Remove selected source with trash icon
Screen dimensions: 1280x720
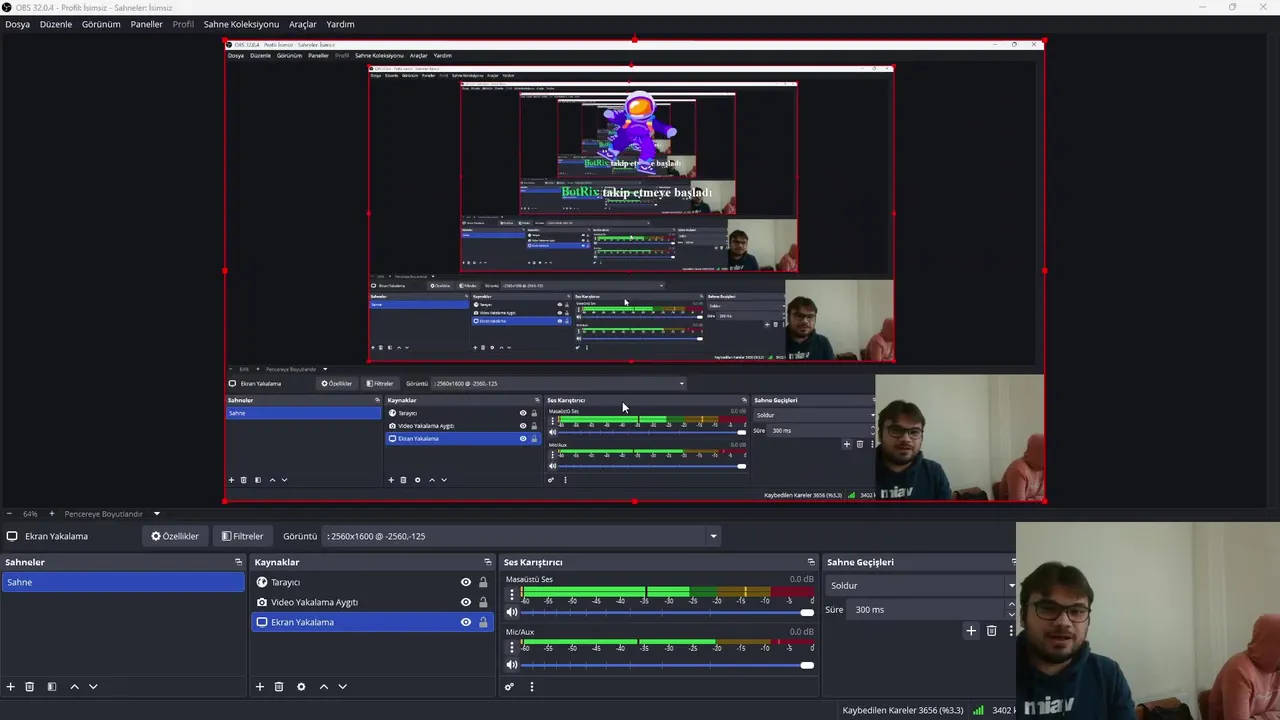click(279, 687)
